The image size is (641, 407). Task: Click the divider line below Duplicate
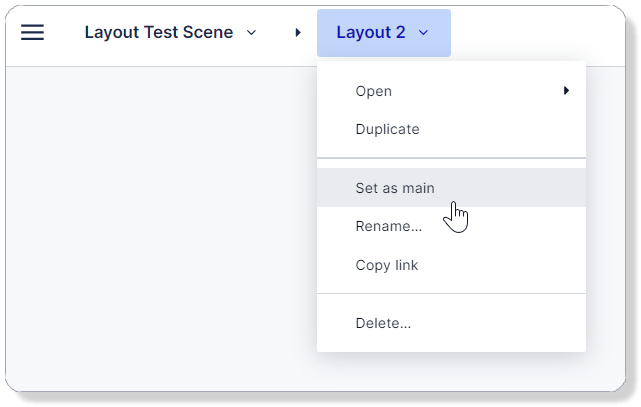[x=451, y=158]
